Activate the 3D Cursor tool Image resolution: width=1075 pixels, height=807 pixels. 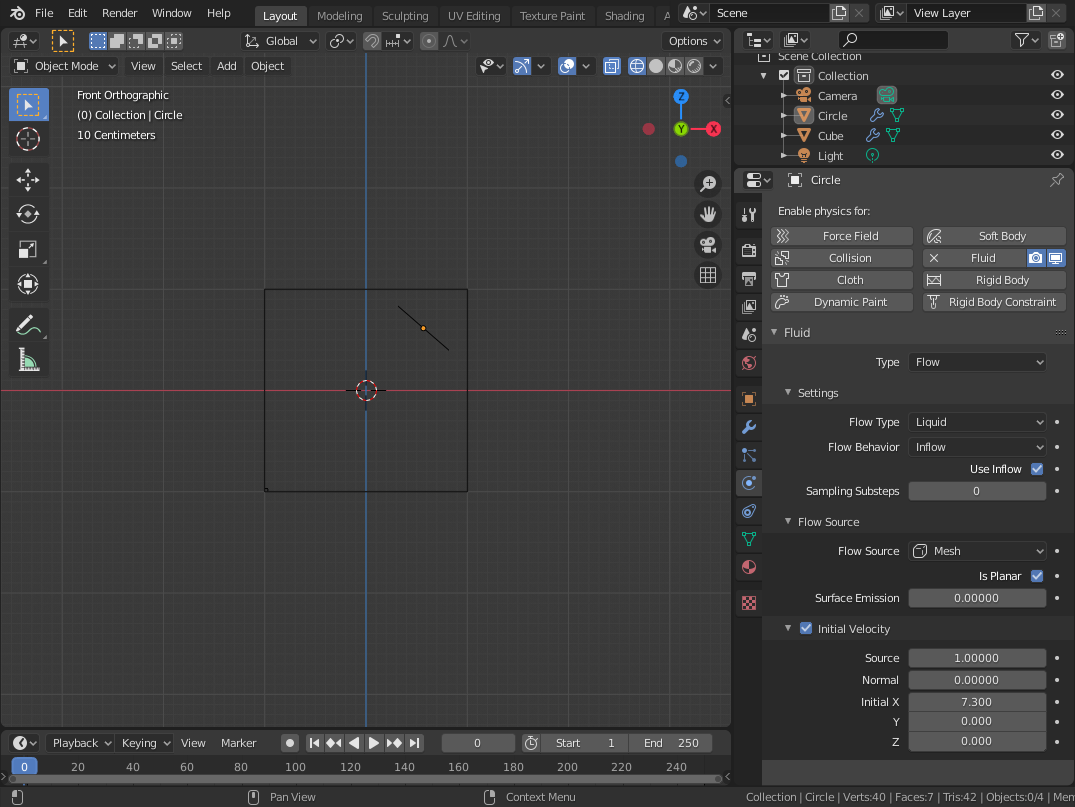coord(28,139)
